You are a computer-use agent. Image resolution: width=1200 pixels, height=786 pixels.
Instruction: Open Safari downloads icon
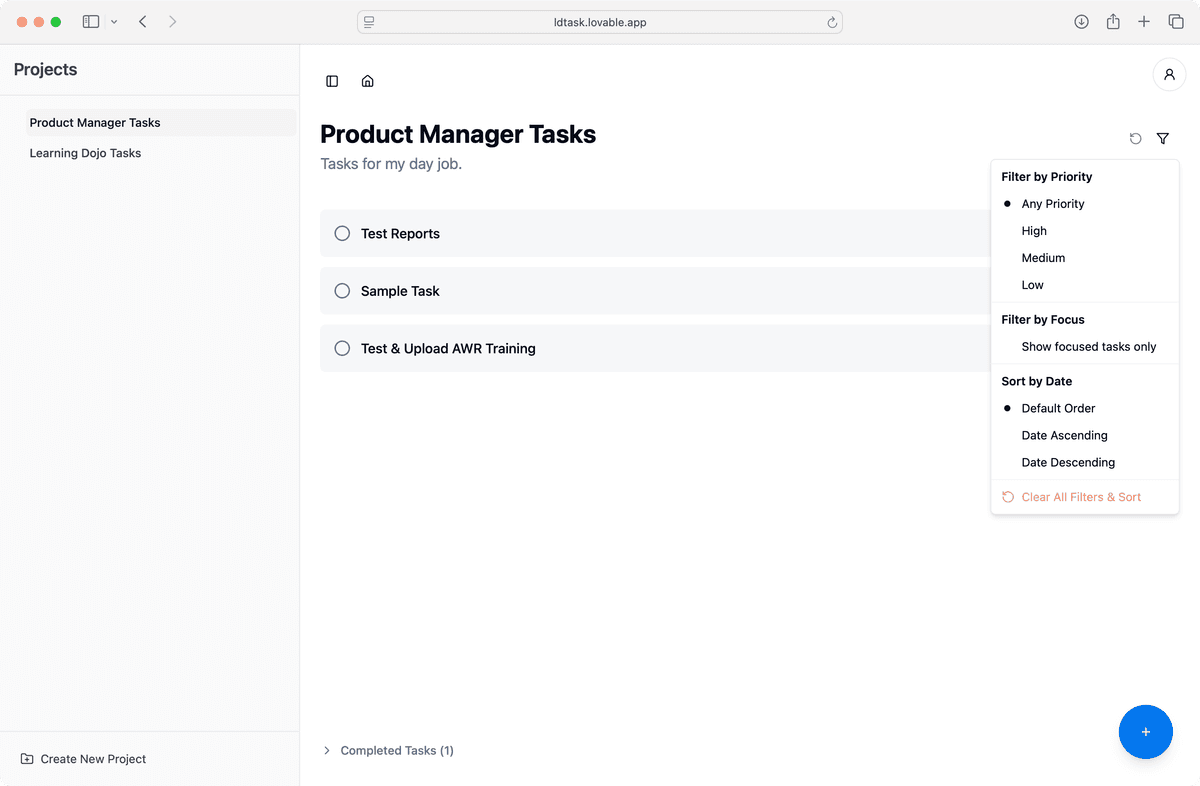pos(1081,22)
